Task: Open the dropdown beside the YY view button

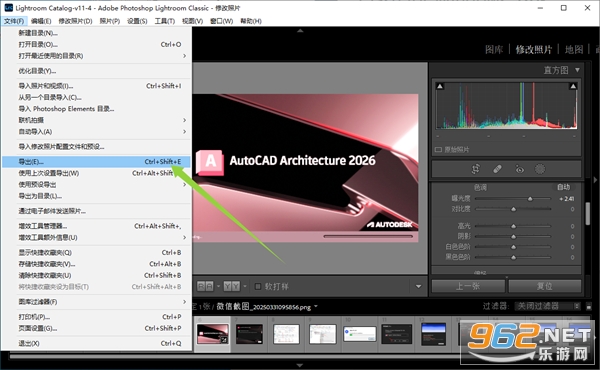Action: 245,286
